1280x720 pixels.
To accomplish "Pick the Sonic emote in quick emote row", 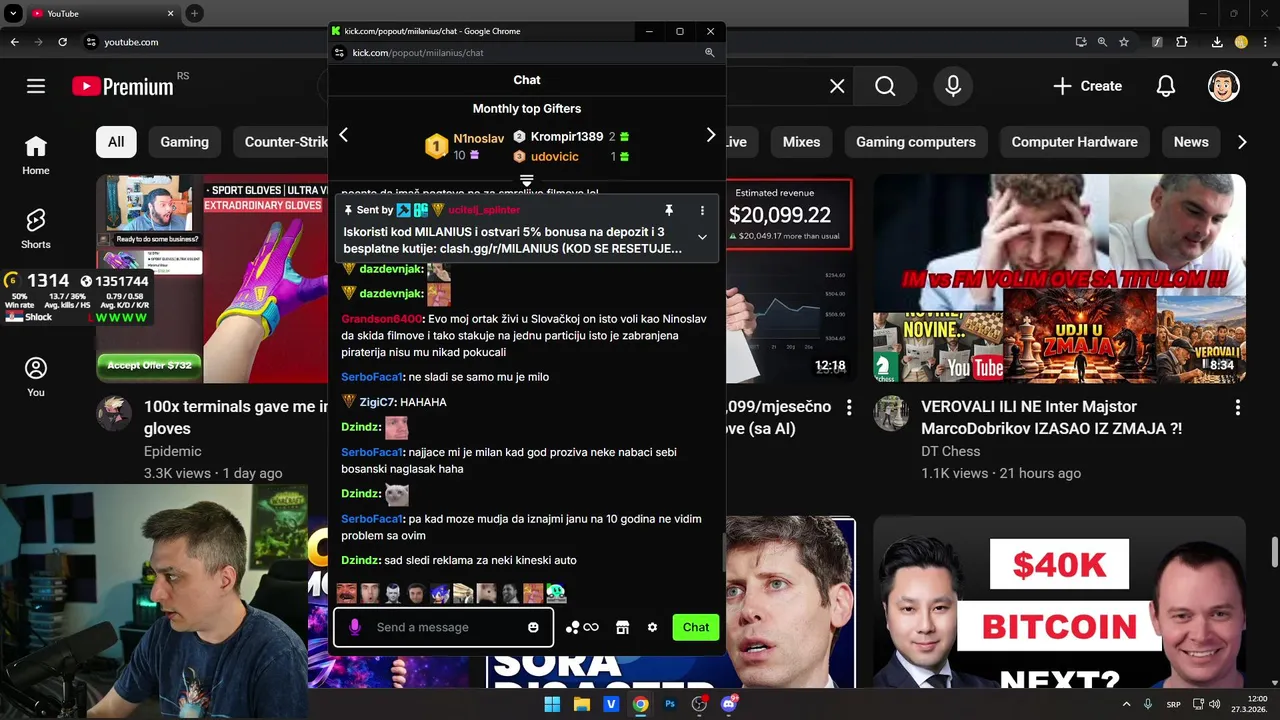I will [440, 593].
